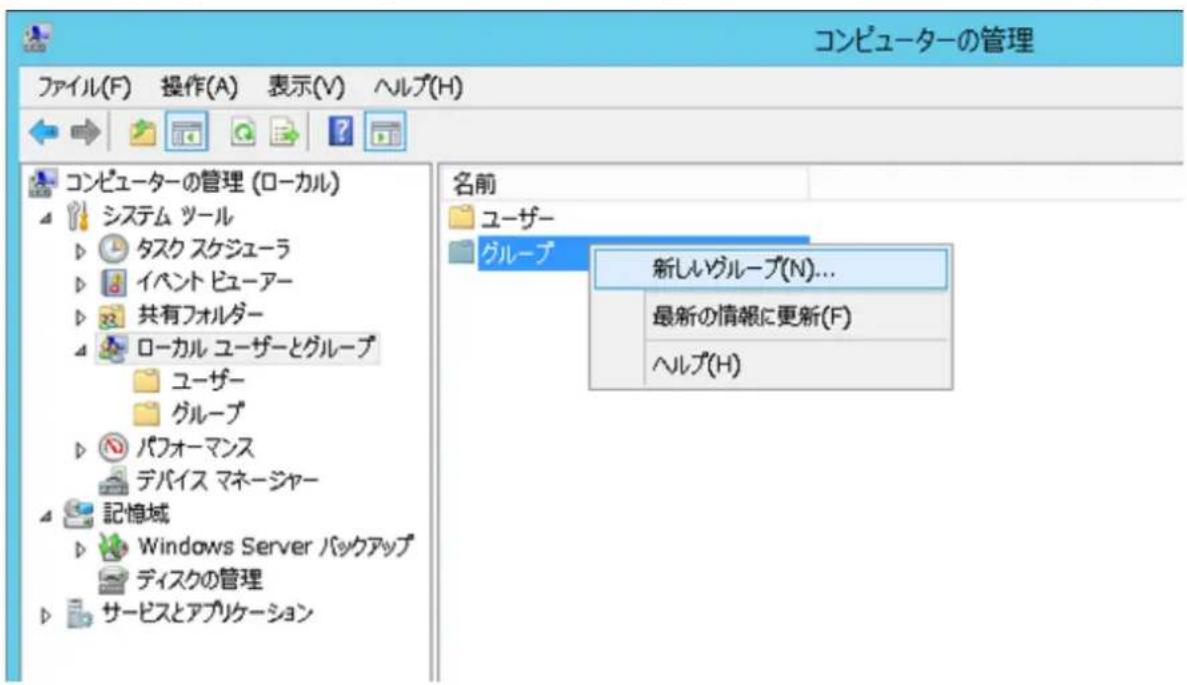
Task: Collapse the ローカル ユーザーとグループ node
Action: coord(80,350)
